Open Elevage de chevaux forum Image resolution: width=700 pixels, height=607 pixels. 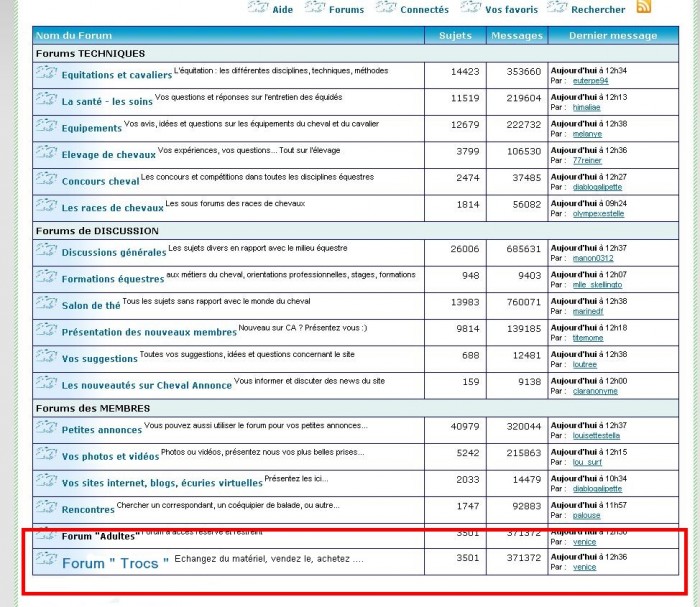pyautogui.click(x=108, y=155)
